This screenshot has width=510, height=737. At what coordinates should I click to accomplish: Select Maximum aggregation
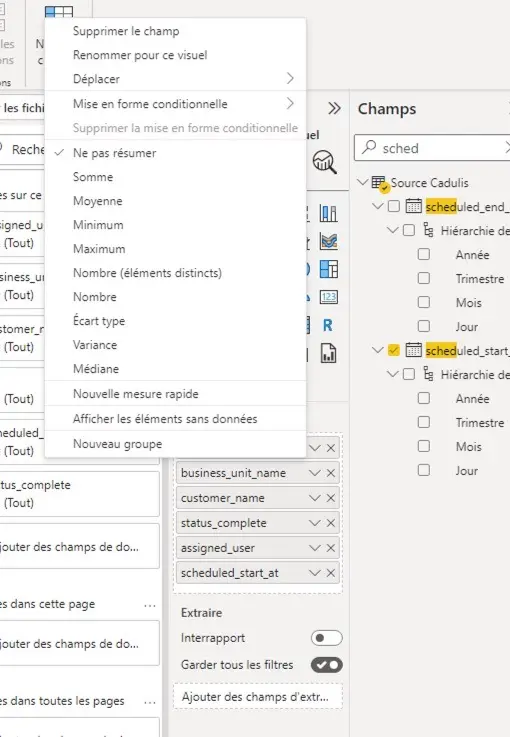(175, 249)
